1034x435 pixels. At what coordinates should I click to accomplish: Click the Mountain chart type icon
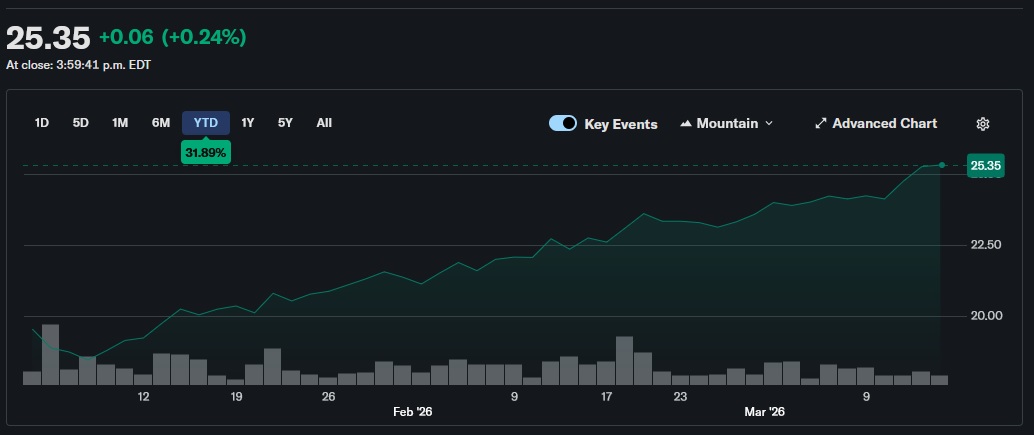click(686, 124)
